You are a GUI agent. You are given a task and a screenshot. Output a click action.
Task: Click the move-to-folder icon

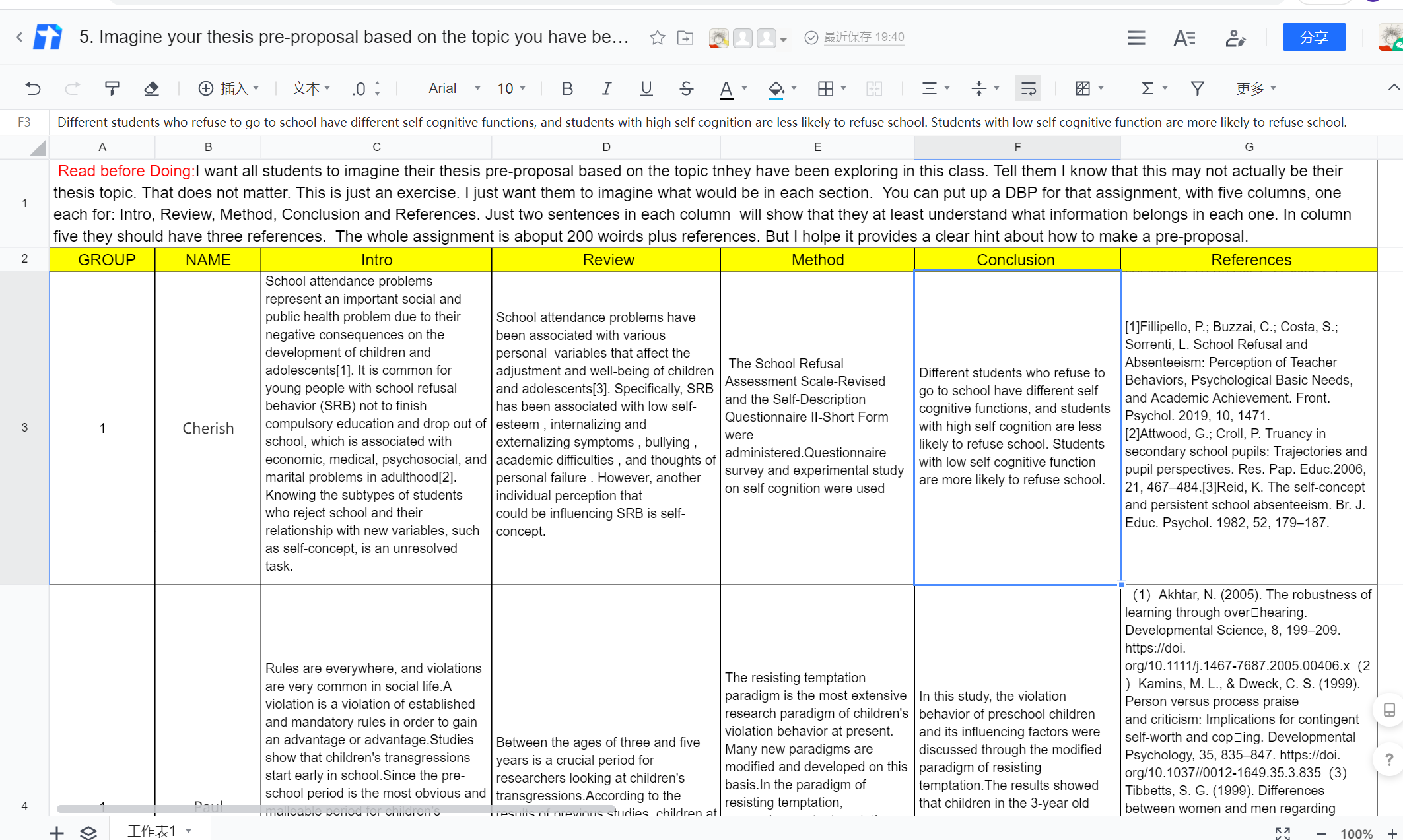[x=685, y=38]
